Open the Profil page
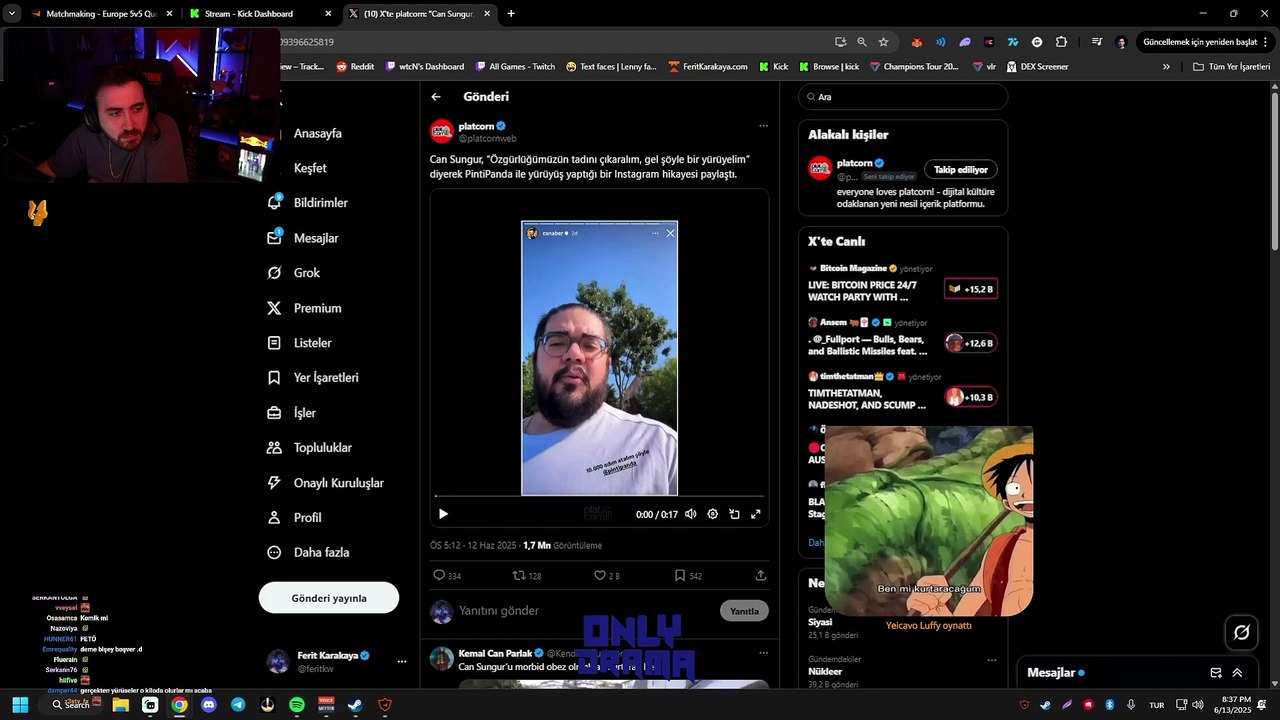Viewport: 1280px width, 720px height. tap(294, 518)
